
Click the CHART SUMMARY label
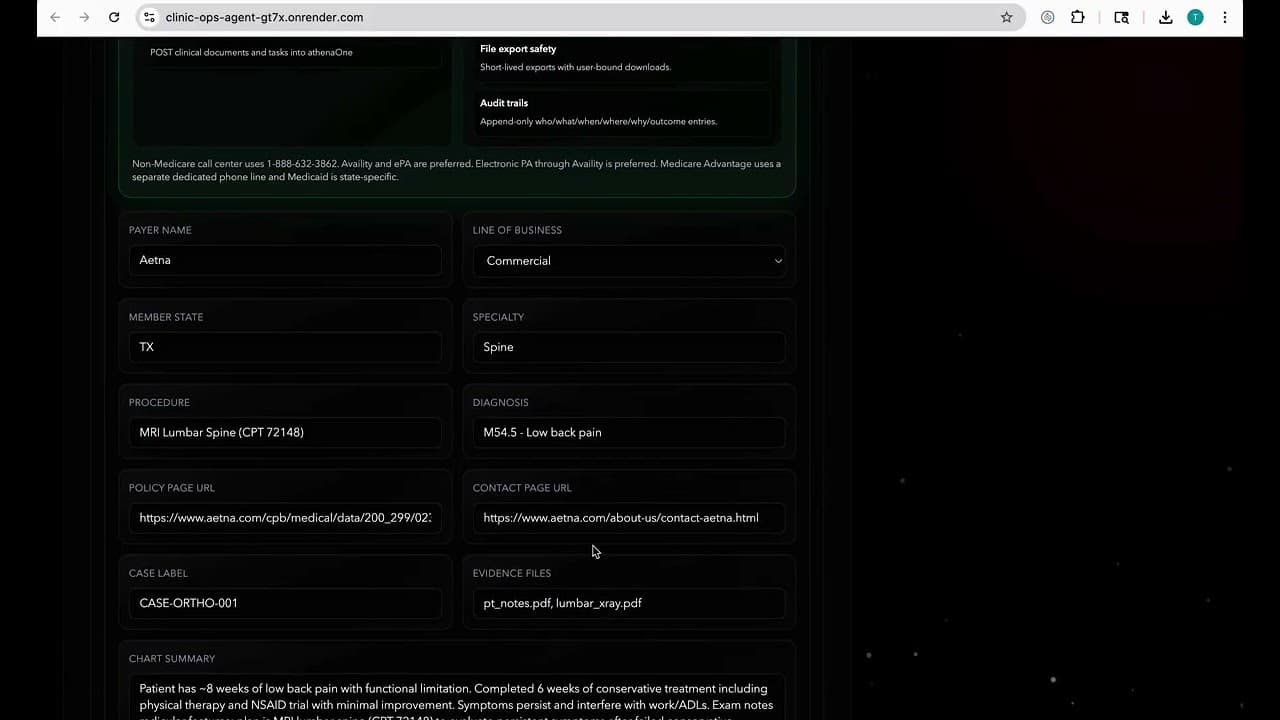pos(172,659)
